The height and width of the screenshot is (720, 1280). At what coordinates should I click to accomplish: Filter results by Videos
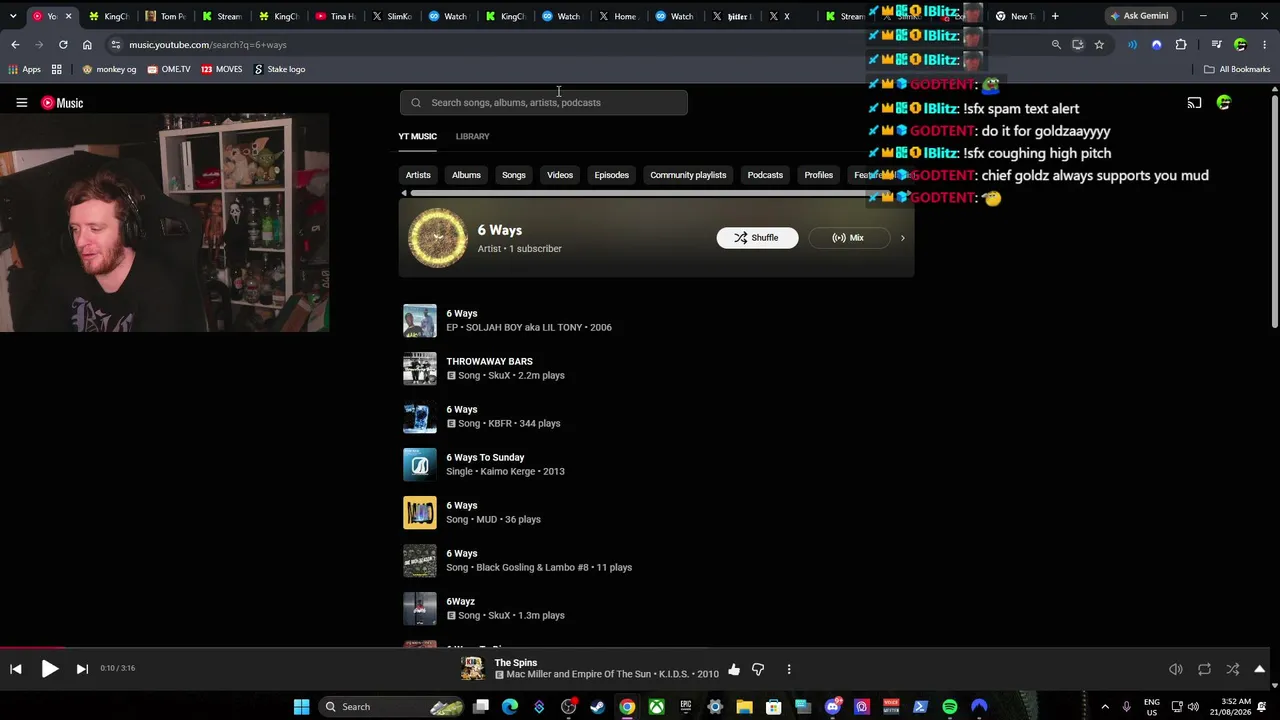pos(560,175)
